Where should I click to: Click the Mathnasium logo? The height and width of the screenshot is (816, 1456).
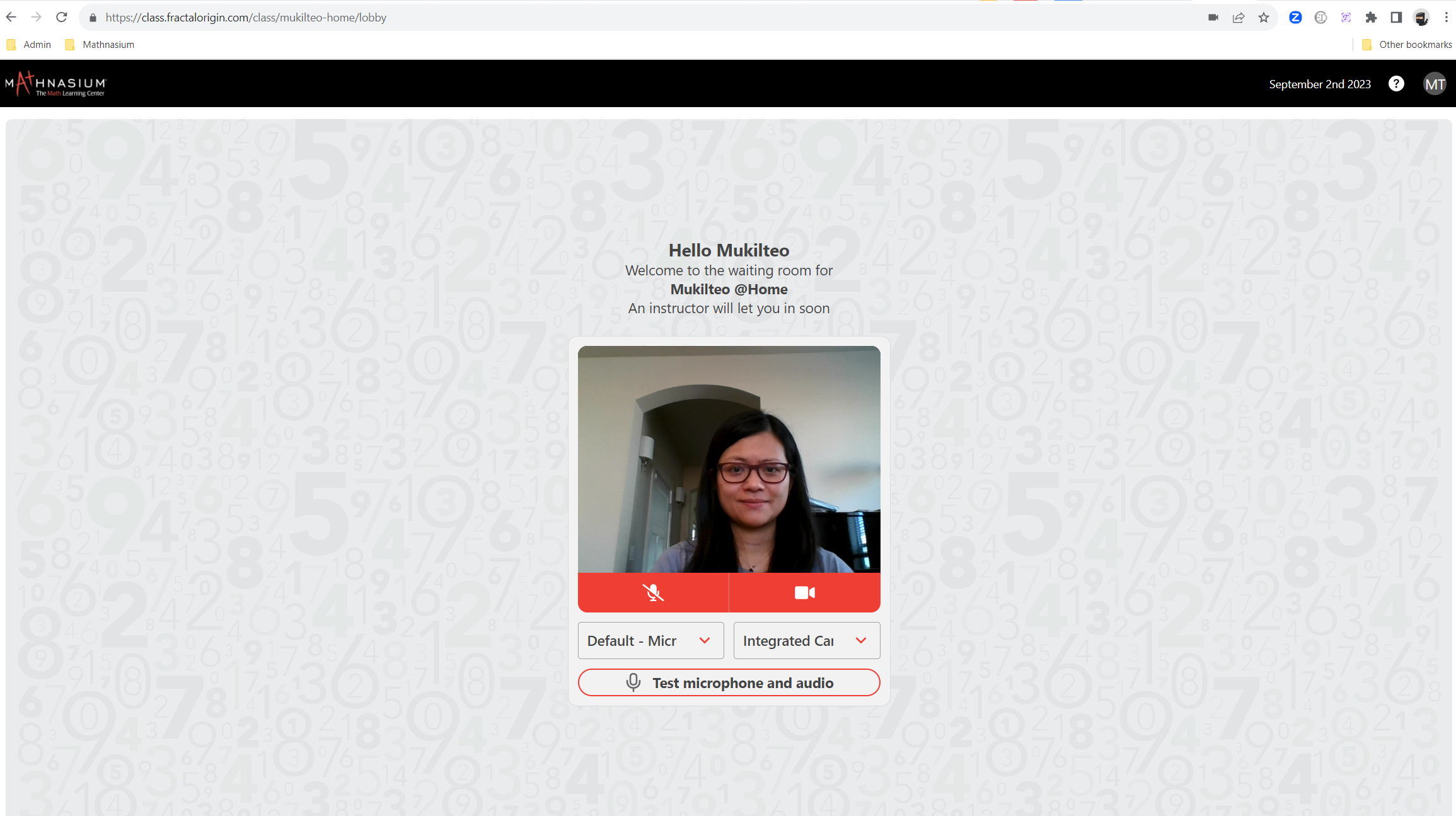[x=56, y=84]
